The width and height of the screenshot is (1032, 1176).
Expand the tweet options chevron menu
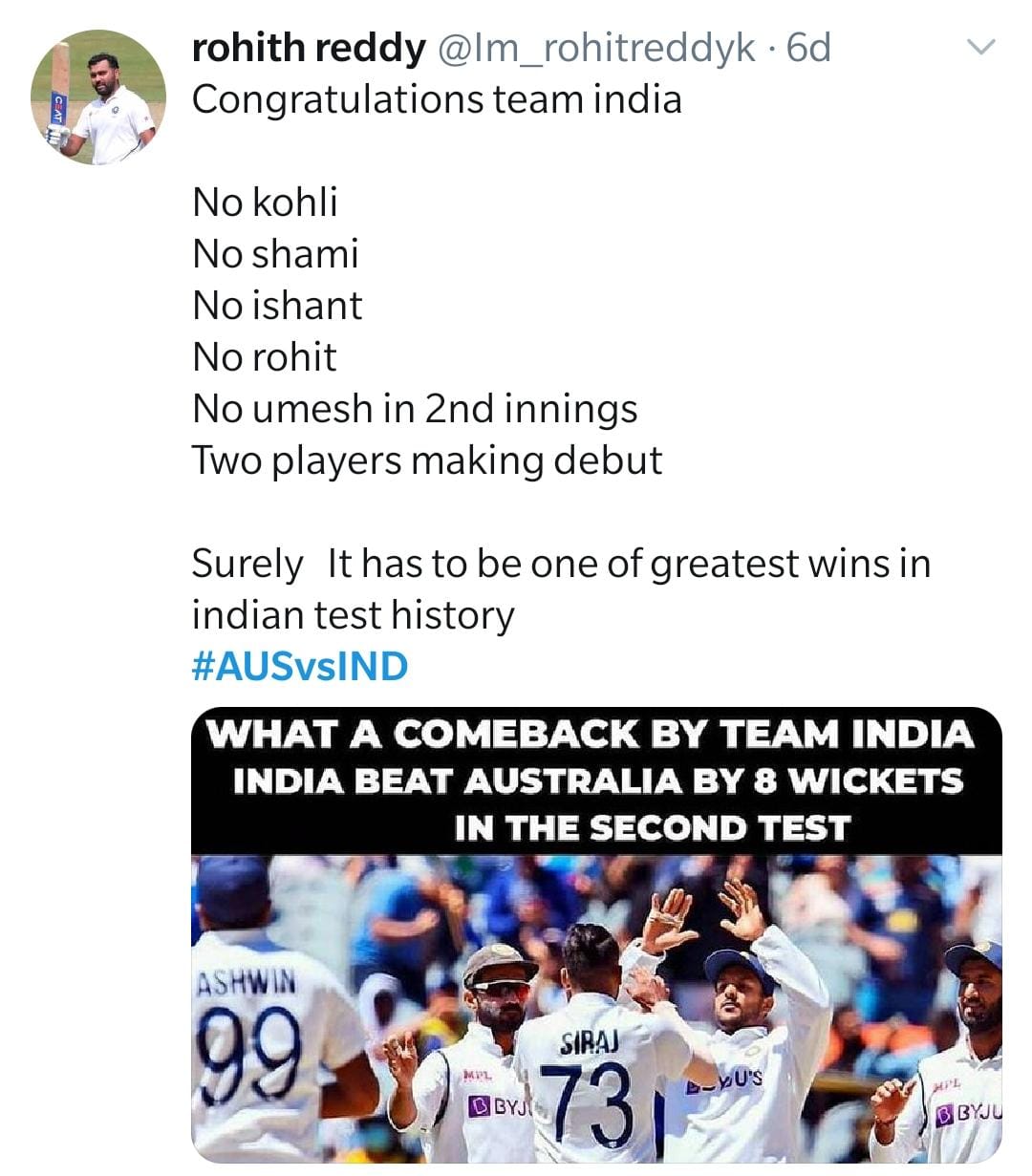981,47
